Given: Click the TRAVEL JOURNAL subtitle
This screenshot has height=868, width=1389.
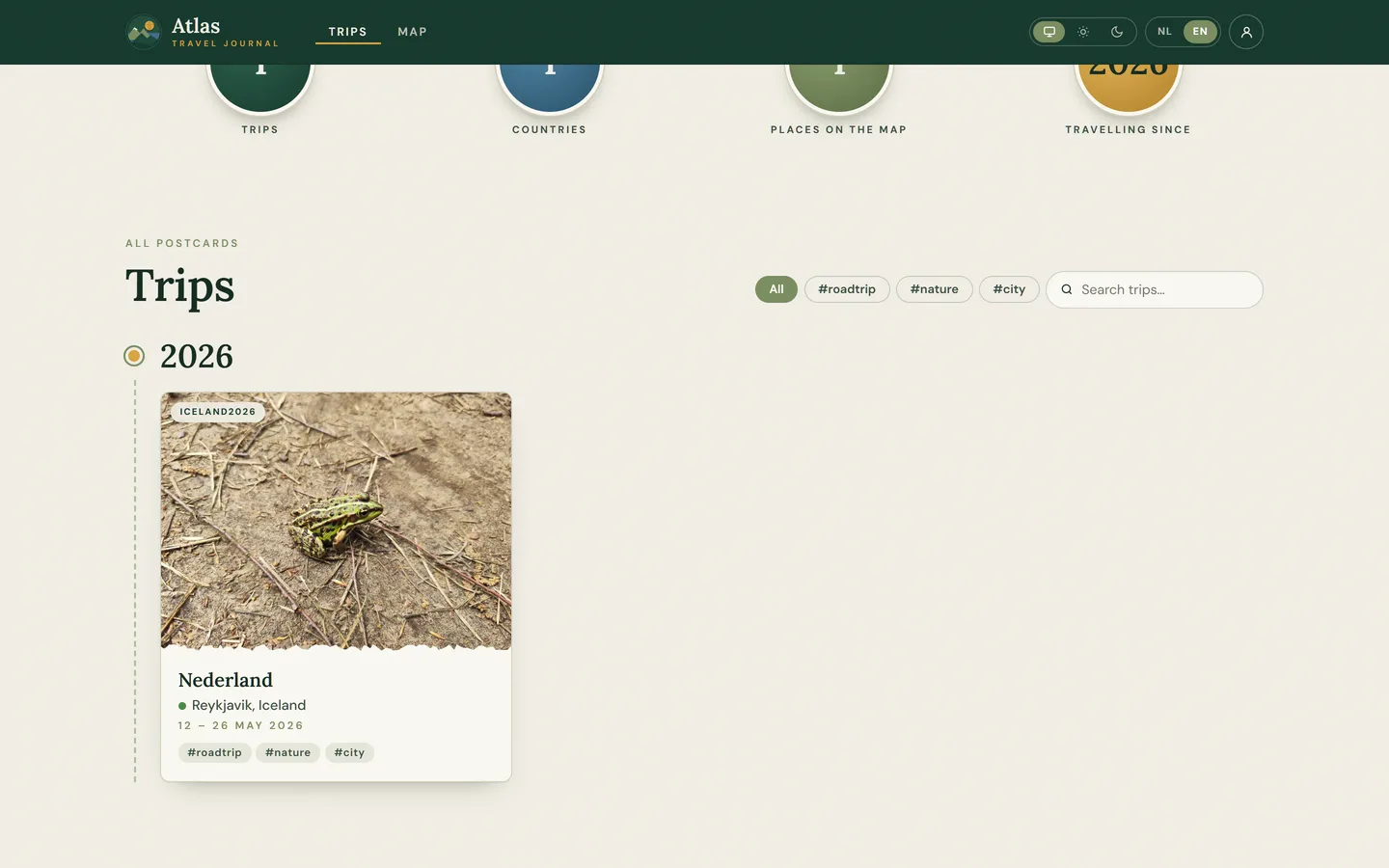Looking at the screenshot, I should click(226, 43).
